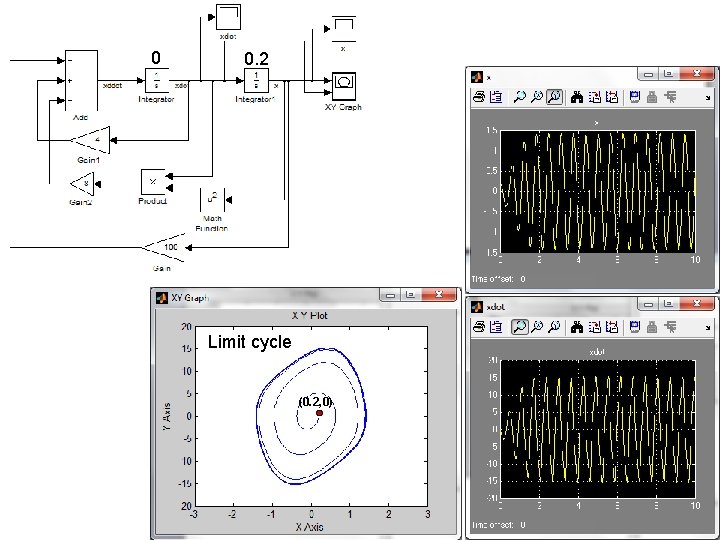Minimize the x scope window
This screenshot has width=720, height=540.
648,74
